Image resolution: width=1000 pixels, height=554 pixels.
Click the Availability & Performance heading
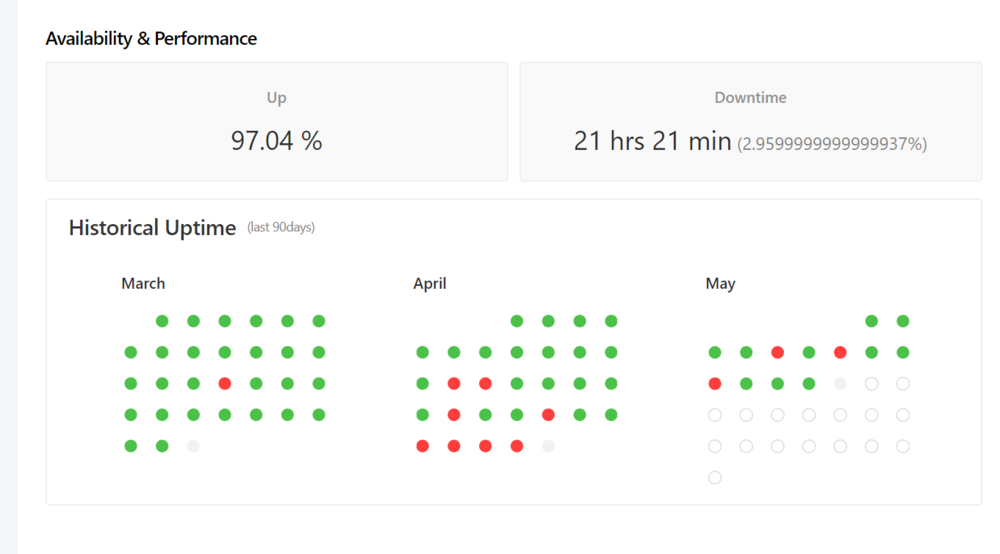[151, 39]
